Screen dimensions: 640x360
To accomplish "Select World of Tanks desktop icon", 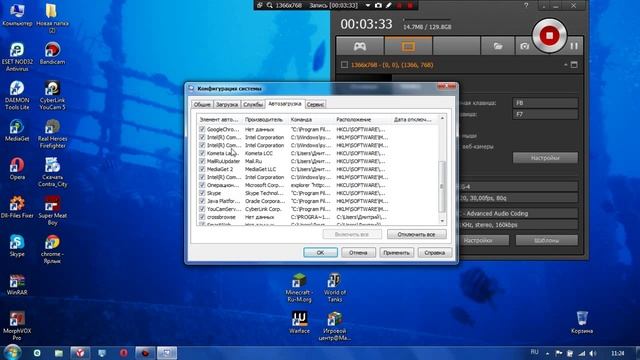I will [335, 287].
